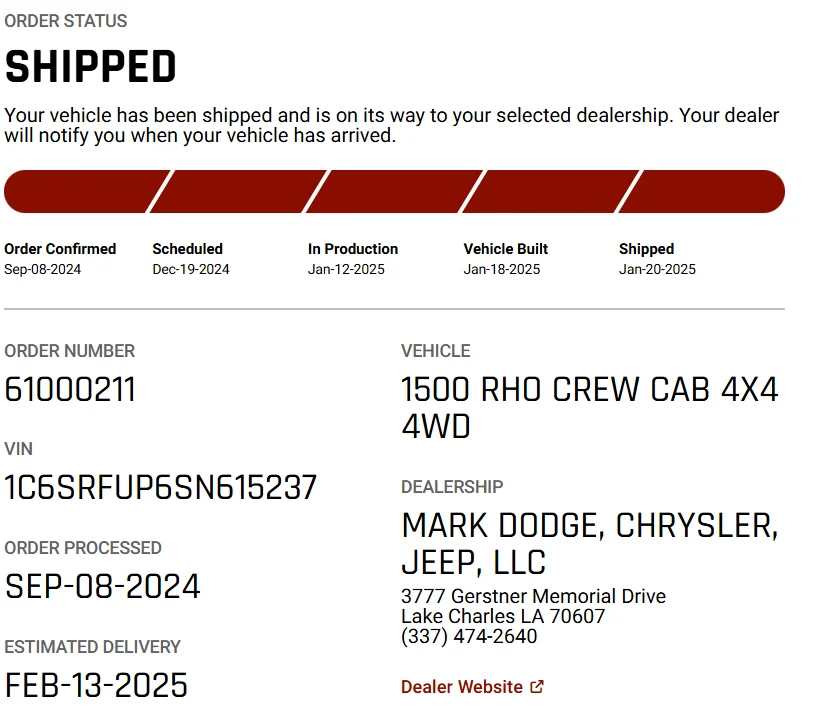Click the order number 61000211

tap(70, 390)
